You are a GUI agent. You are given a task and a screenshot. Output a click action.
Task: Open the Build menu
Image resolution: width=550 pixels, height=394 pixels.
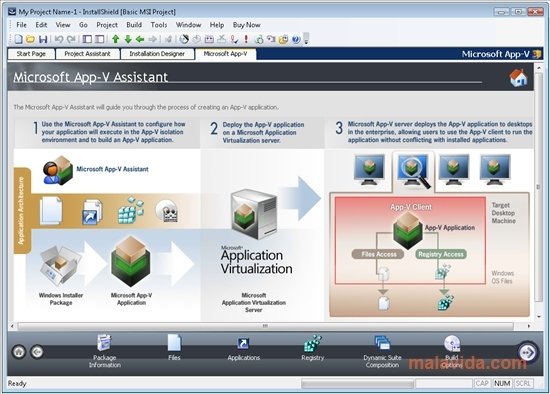pos(134,25)
